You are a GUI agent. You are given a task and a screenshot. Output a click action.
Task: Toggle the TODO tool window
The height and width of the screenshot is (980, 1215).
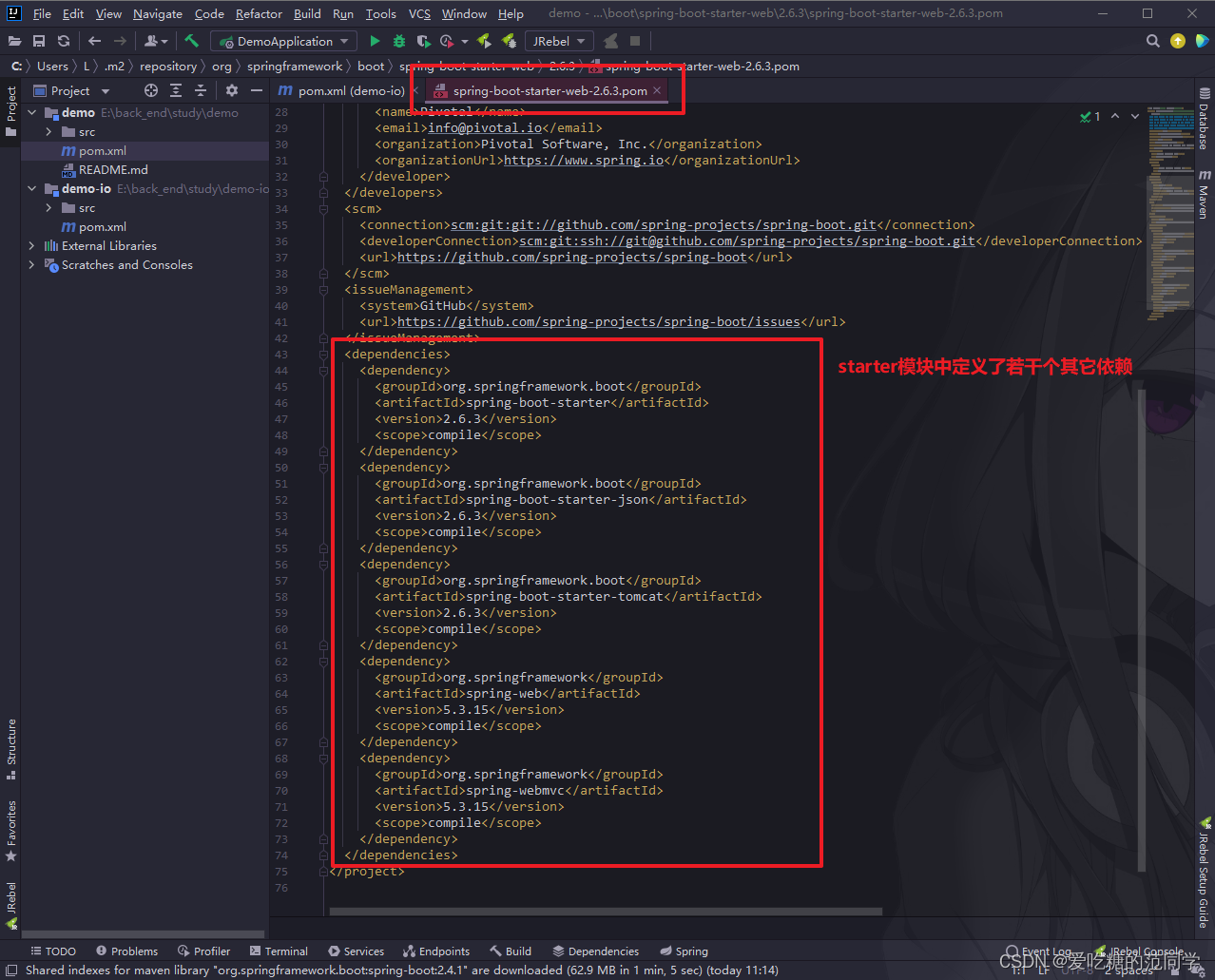click(x=53, y=951)
